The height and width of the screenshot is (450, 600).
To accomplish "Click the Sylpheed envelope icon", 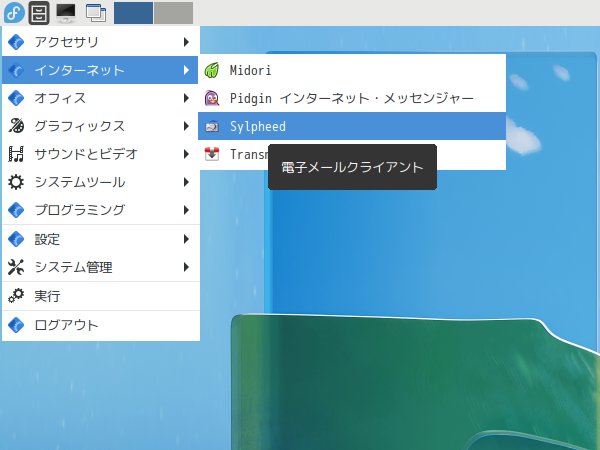I will (212, 126).
